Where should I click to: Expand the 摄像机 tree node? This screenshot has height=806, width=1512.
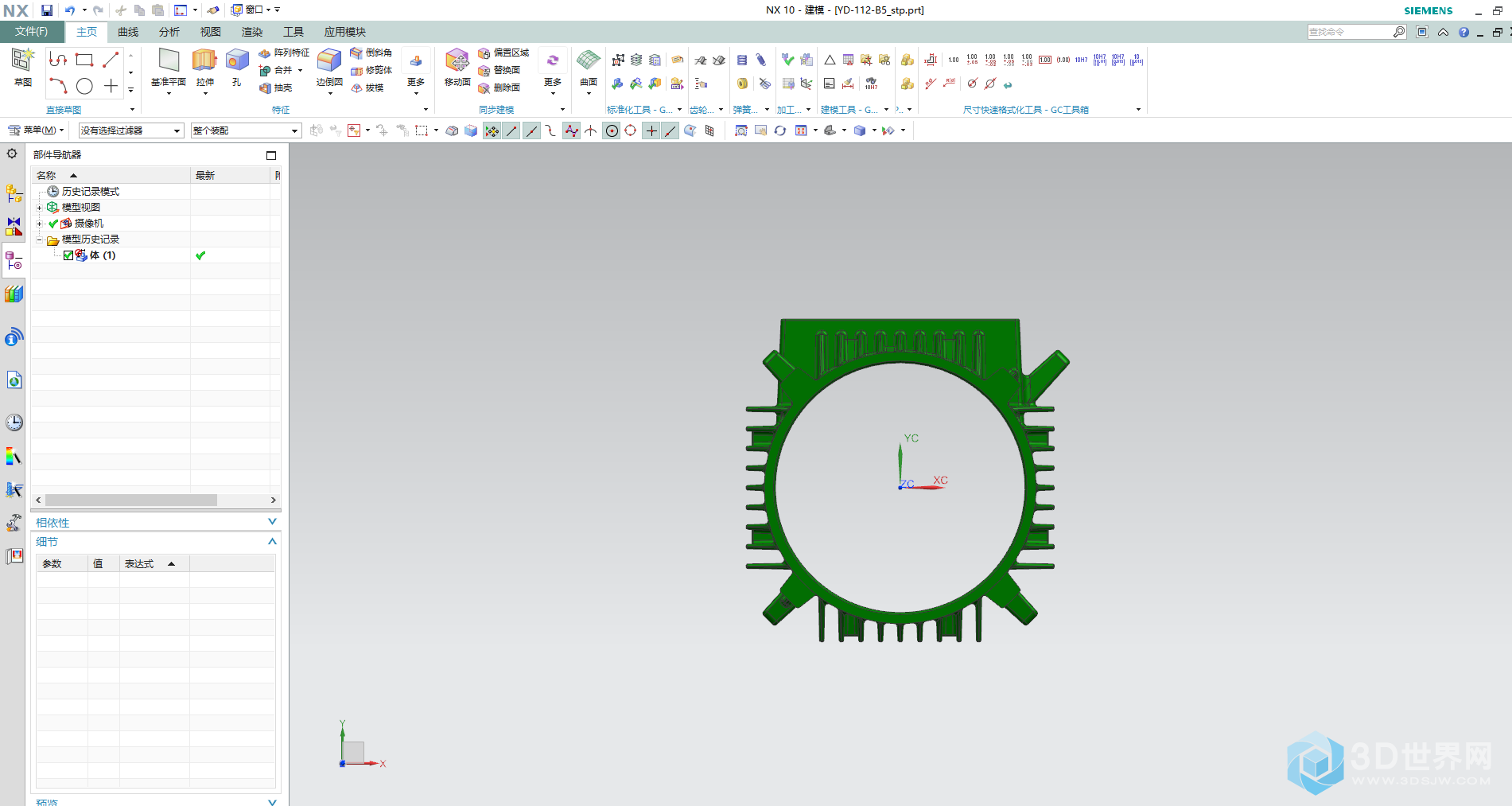[x=39, y=224]
